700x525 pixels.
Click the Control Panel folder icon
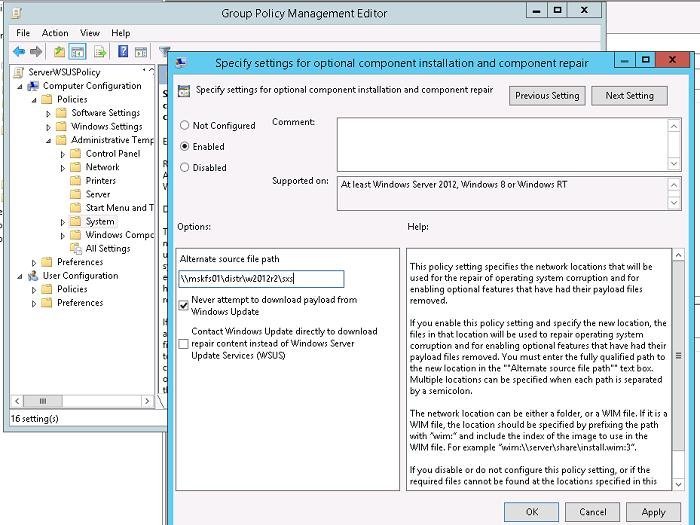coord(76,154)
